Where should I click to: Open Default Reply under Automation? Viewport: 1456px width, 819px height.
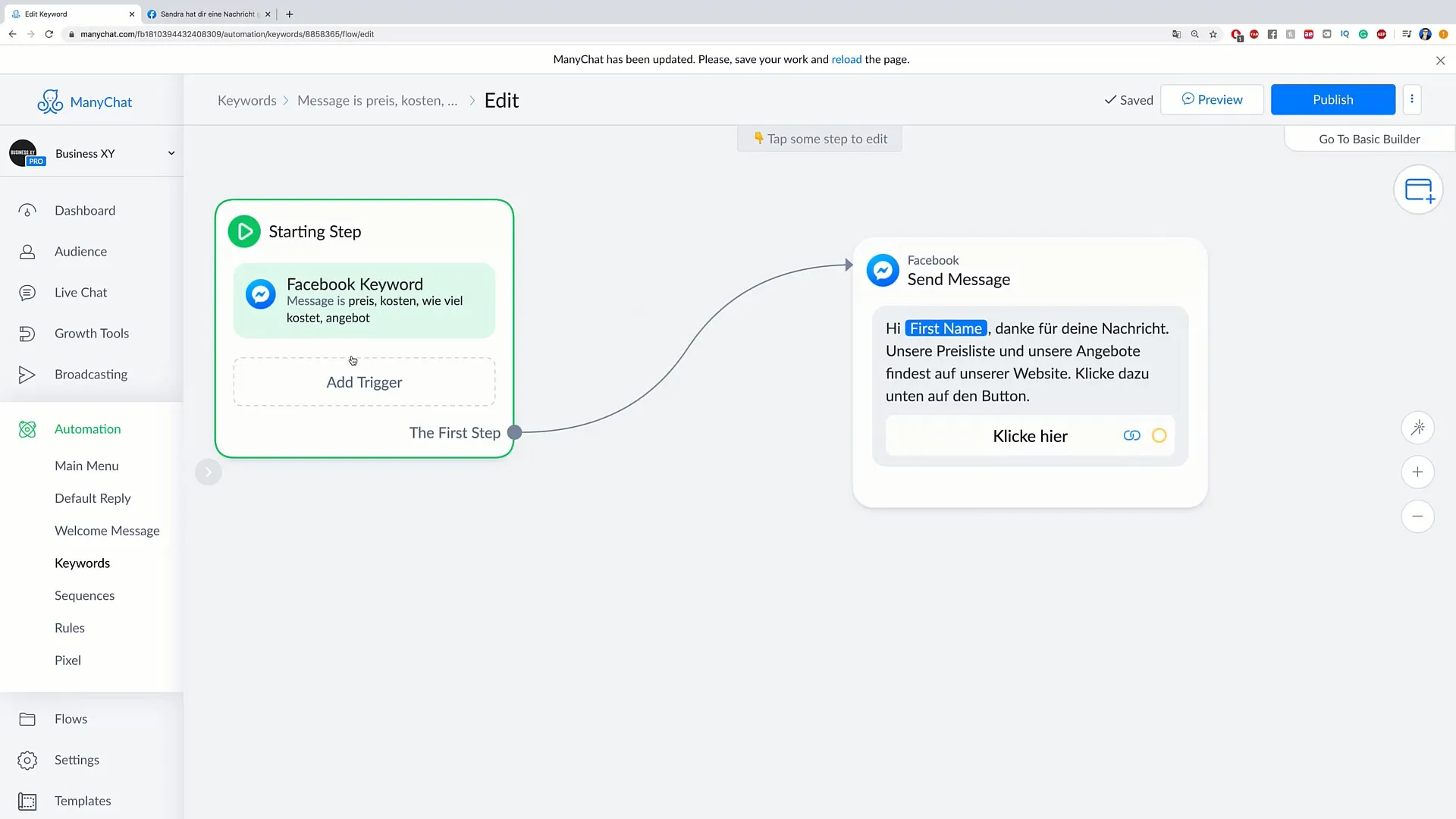[93, 498]
